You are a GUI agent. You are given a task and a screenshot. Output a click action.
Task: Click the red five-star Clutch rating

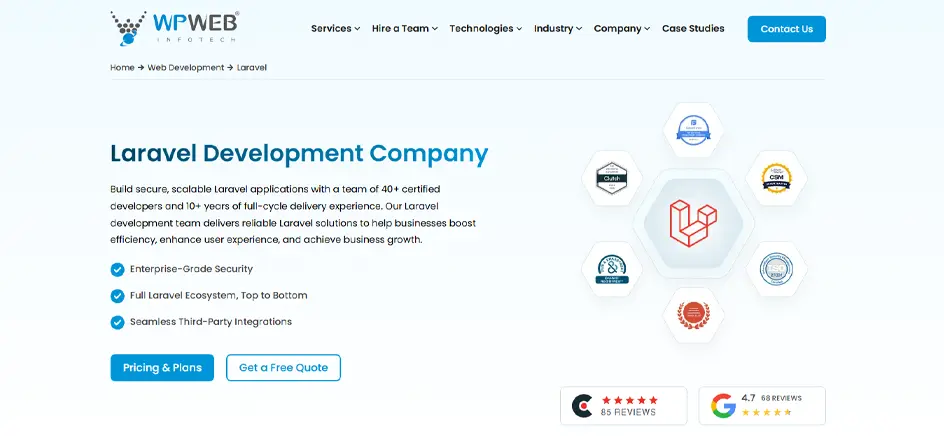tap(629, 400)
